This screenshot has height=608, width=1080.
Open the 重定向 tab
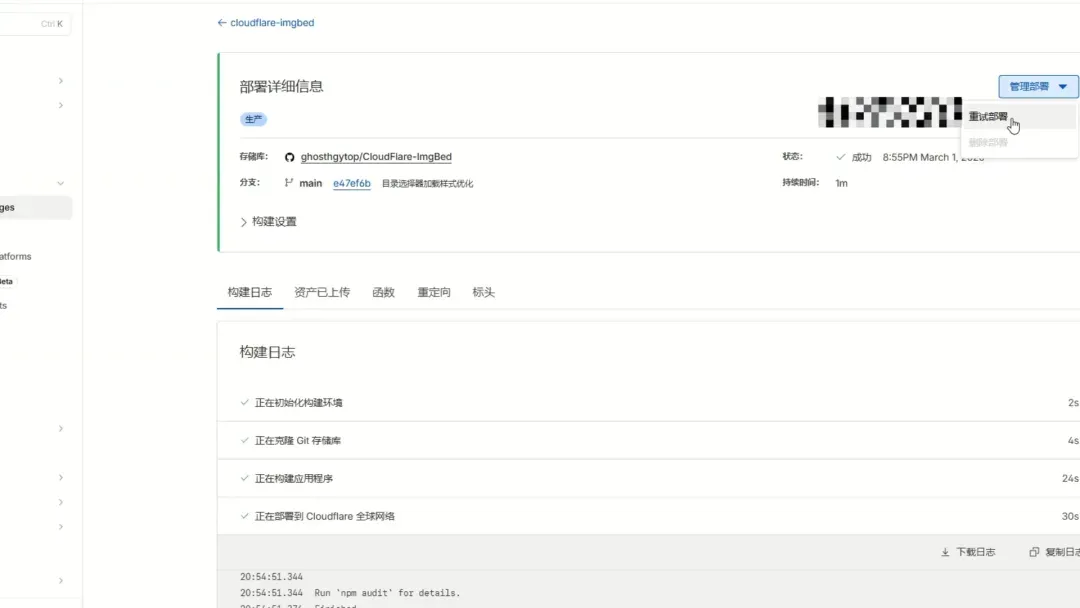click(434, 292)
